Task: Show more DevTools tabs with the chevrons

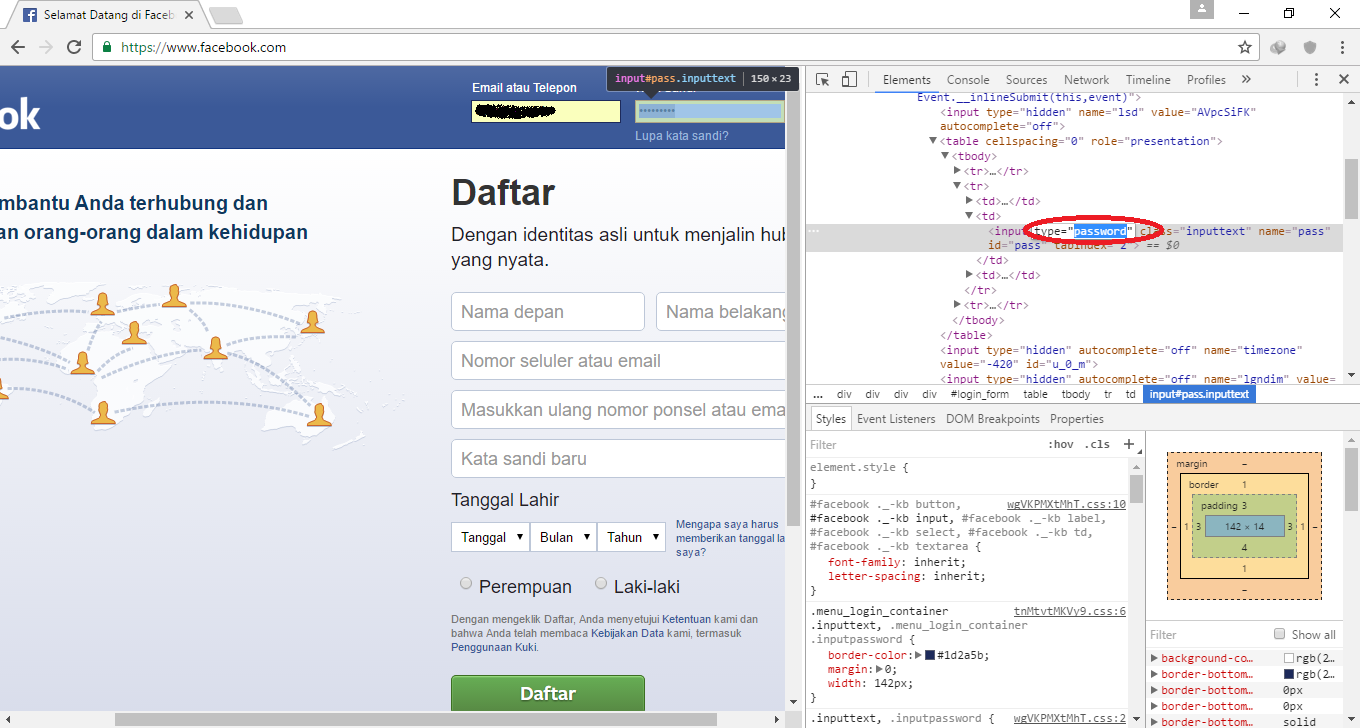Action: tap(1246, 79)
